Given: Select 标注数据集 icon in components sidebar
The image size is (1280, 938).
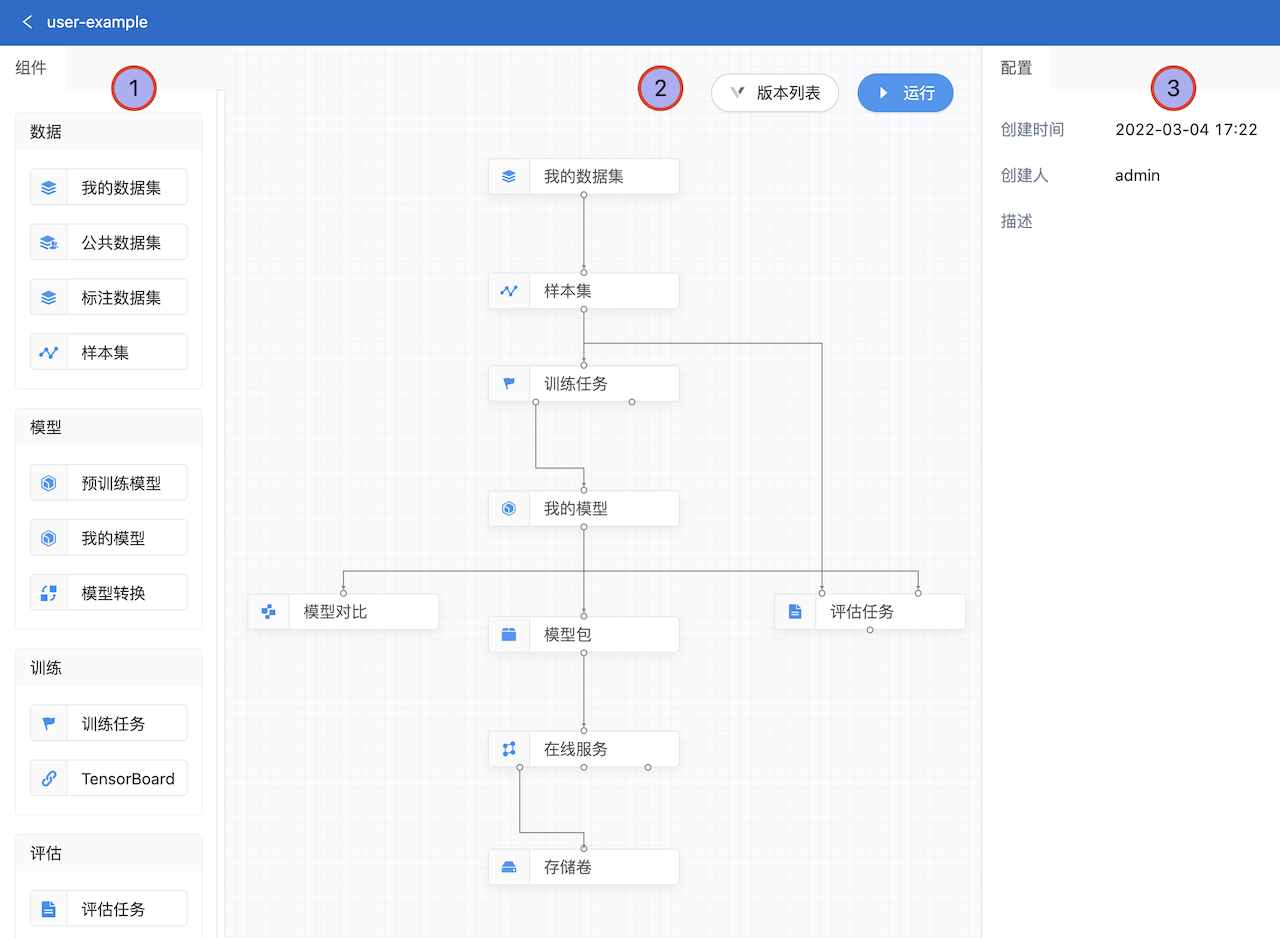Looking at the screenshot, I should 49,297.
